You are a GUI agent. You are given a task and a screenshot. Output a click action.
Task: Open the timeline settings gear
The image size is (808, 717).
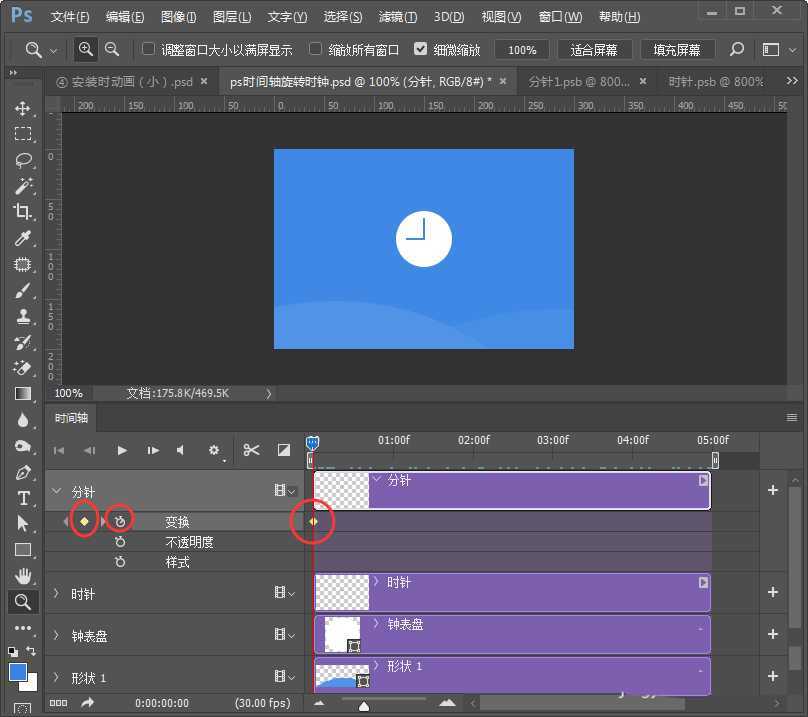(x=213, y=450)
